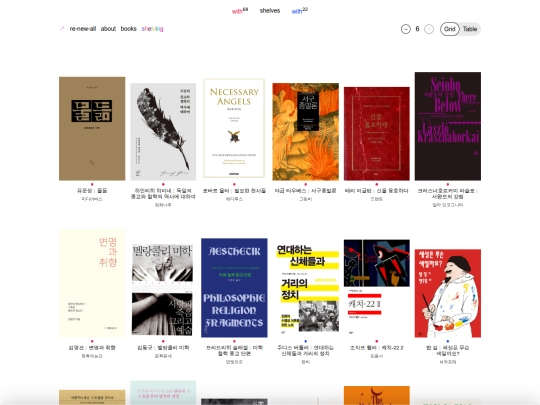Open the books page
This screenshot has width=540, height=405.
[x=128, y=29]
